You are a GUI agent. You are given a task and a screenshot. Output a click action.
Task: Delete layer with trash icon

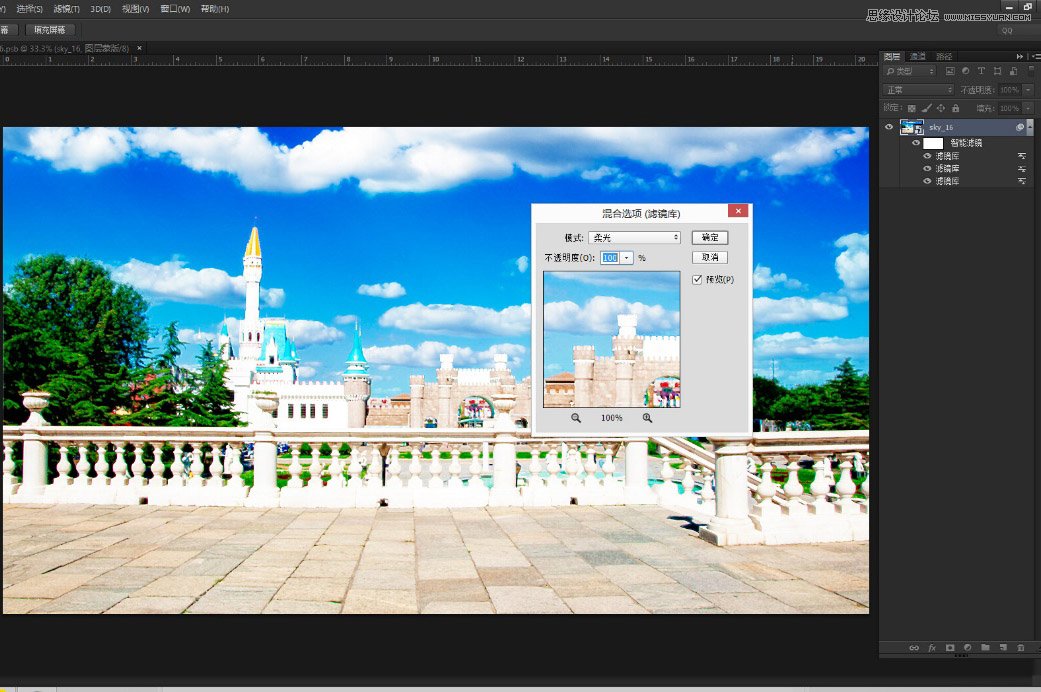tap(1020, 648)
